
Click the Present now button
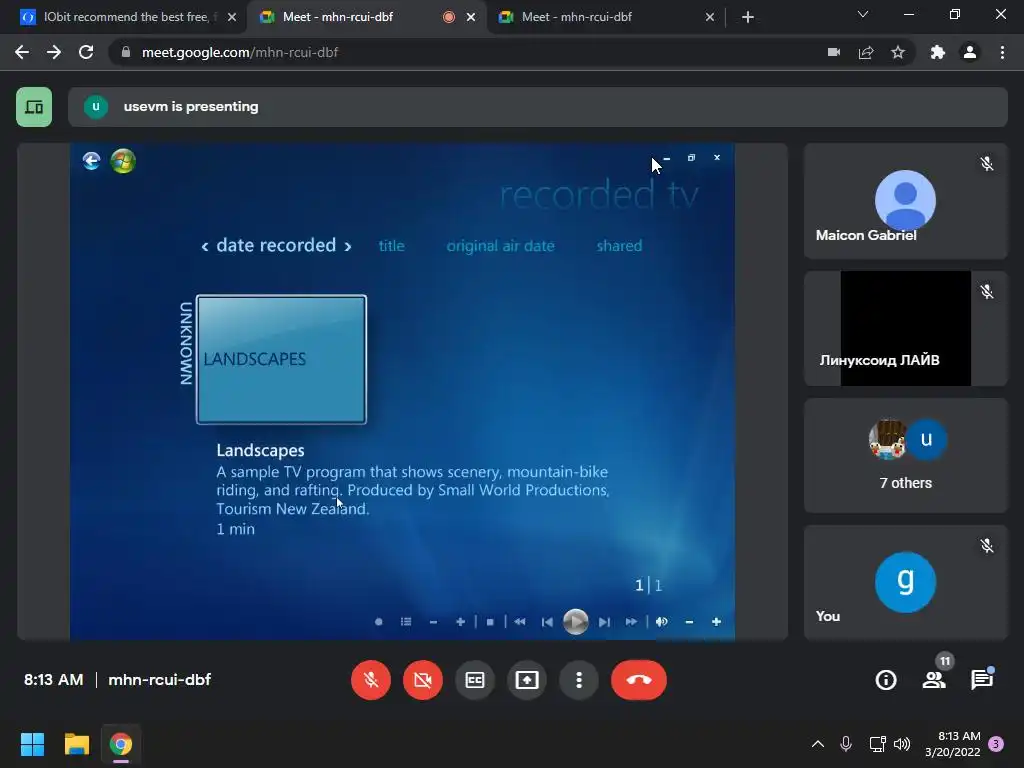pos(526,680)
